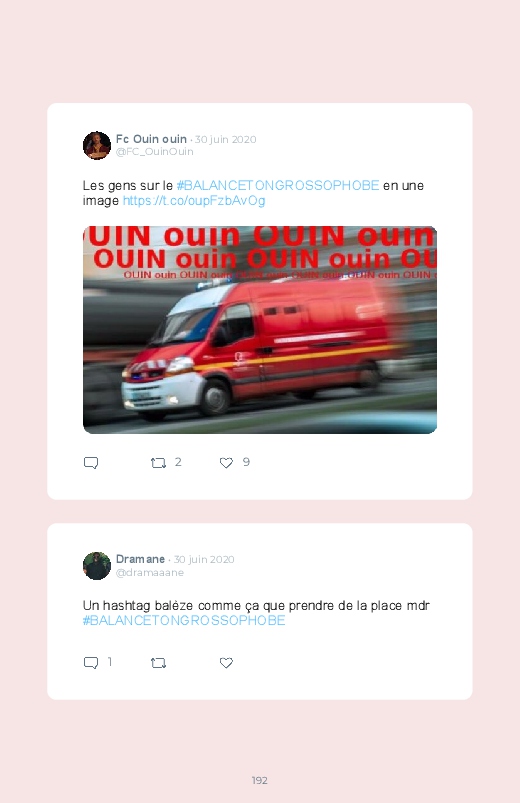Click the @dramaaane handle
The width and height of the screenshot is (520, 803).
(x=150, y=573)
